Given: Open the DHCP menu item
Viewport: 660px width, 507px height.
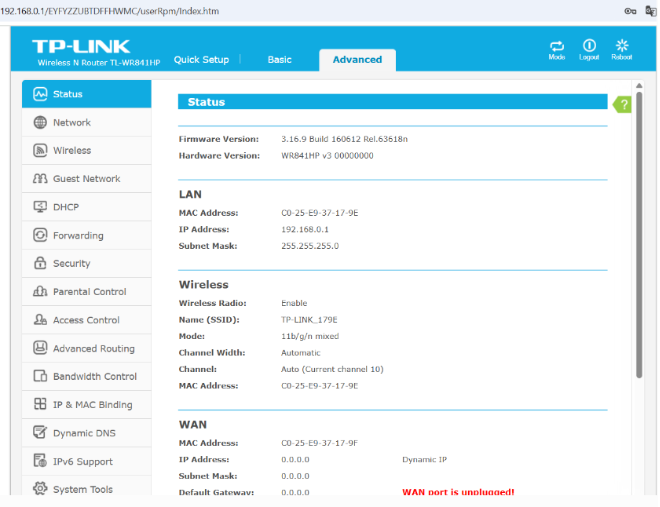Looking at the screenshot, I should [66, 207].
